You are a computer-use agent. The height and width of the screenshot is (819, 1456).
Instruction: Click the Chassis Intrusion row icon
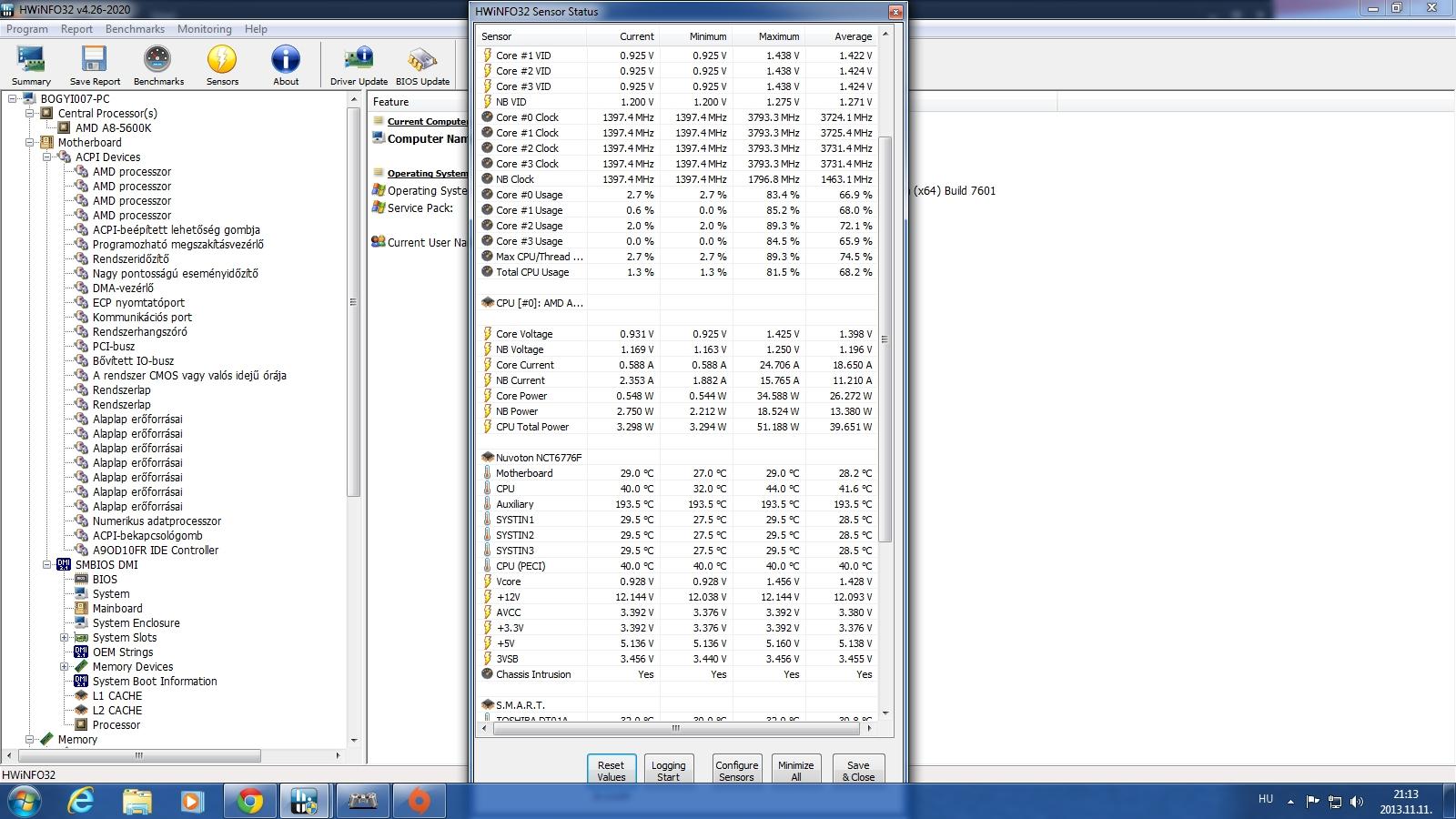click(x=488, y=674)
